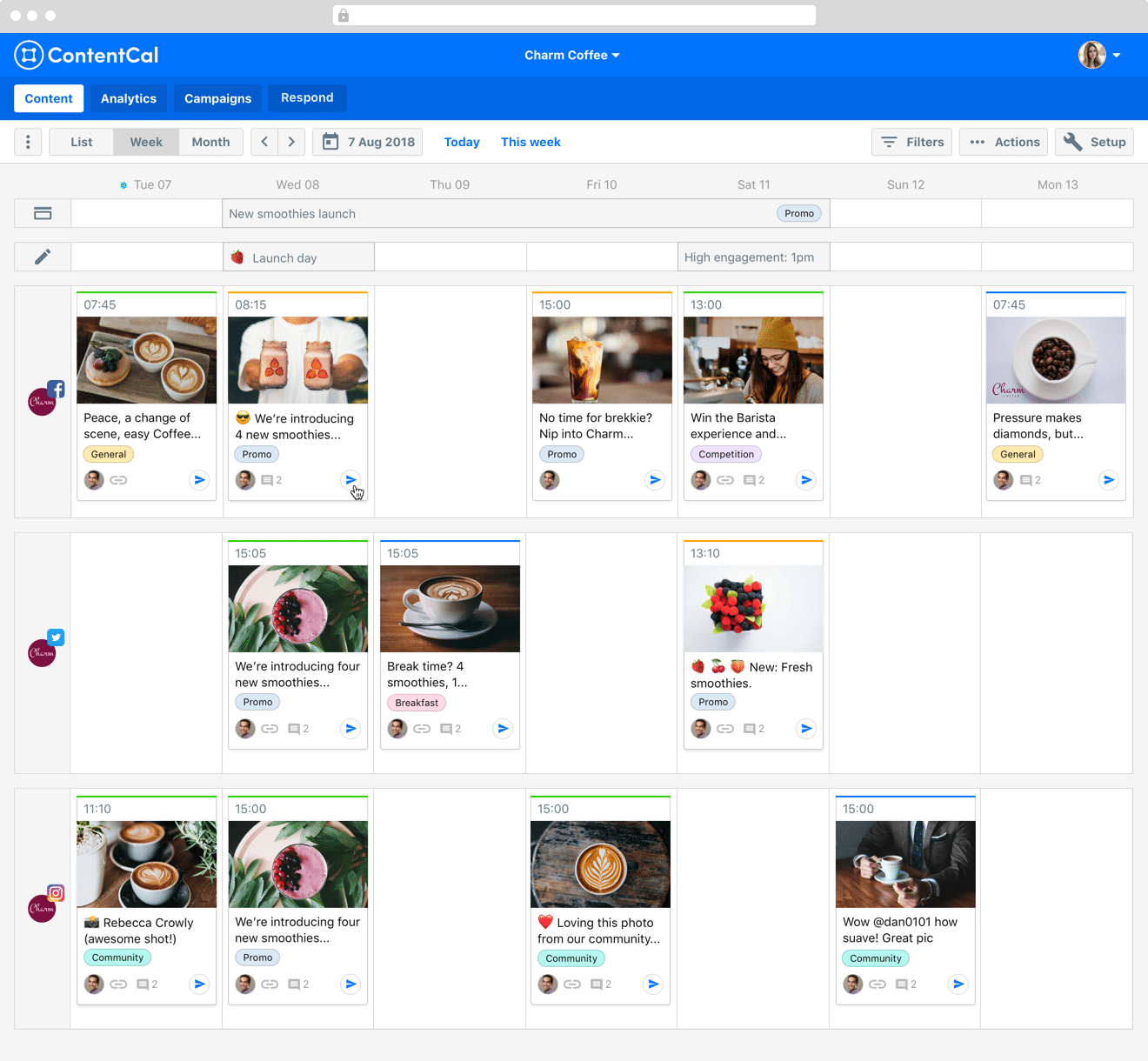1148x1061 pixels.
Task: Switch to Month view
Action: pyautogui.click(x=210, y=142)
